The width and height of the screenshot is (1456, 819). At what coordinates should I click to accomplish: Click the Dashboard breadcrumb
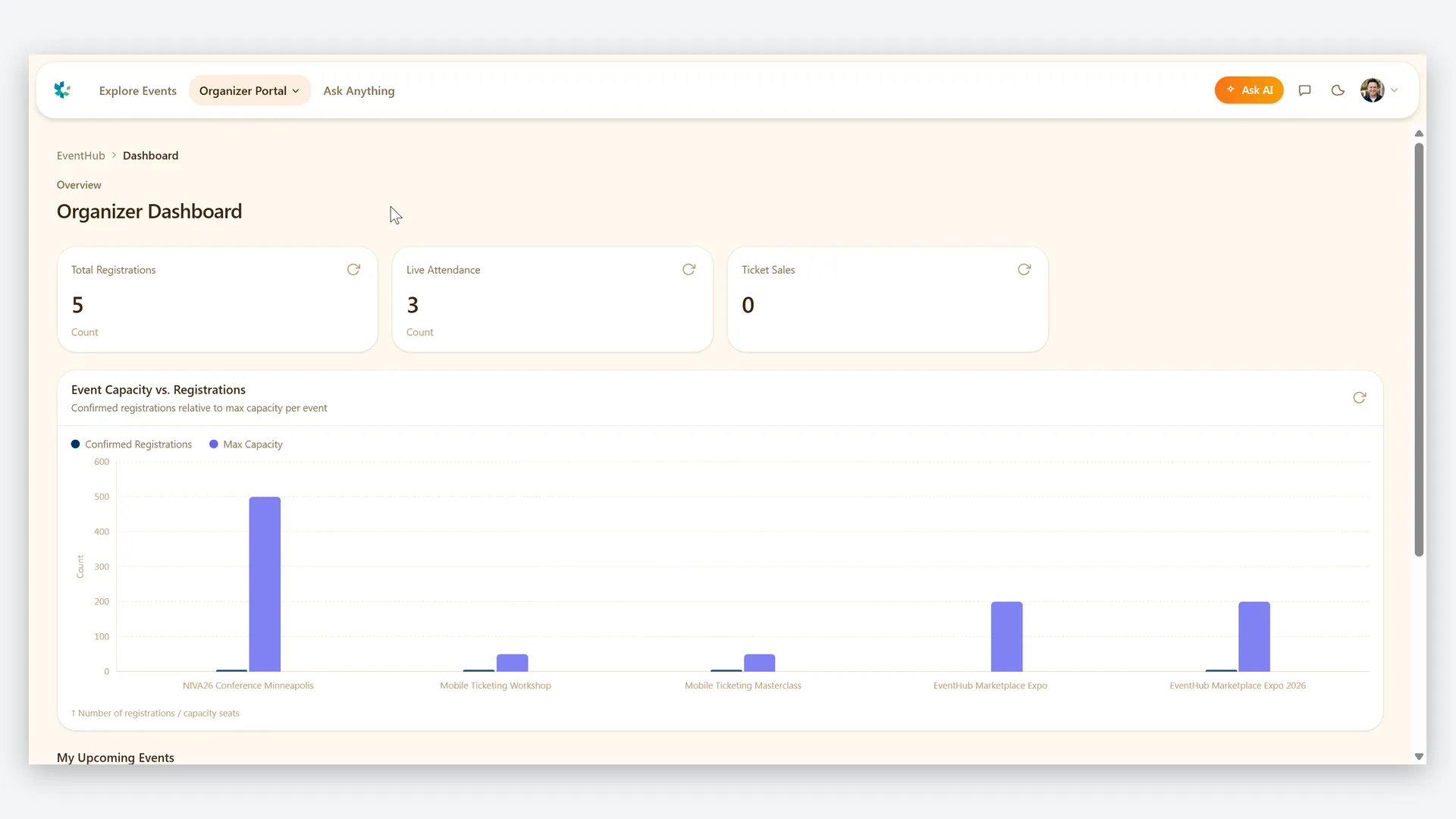[150, 155]
